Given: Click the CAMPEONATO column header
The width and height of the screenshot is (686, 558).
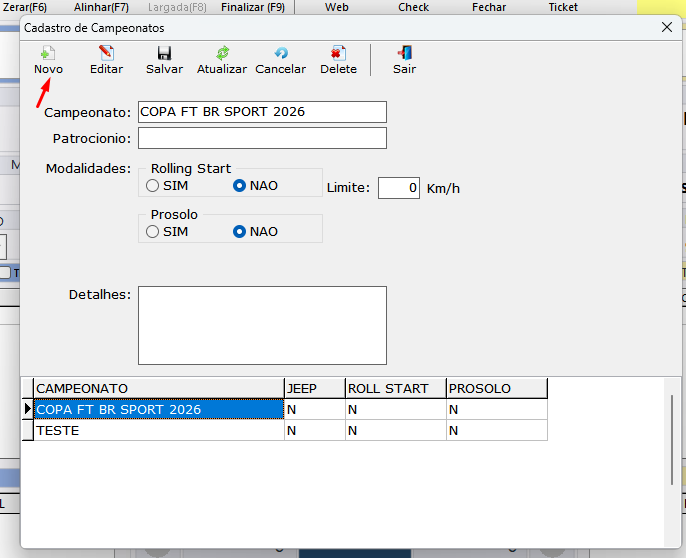Looking at the screenshot, I should tap(159, 389).
